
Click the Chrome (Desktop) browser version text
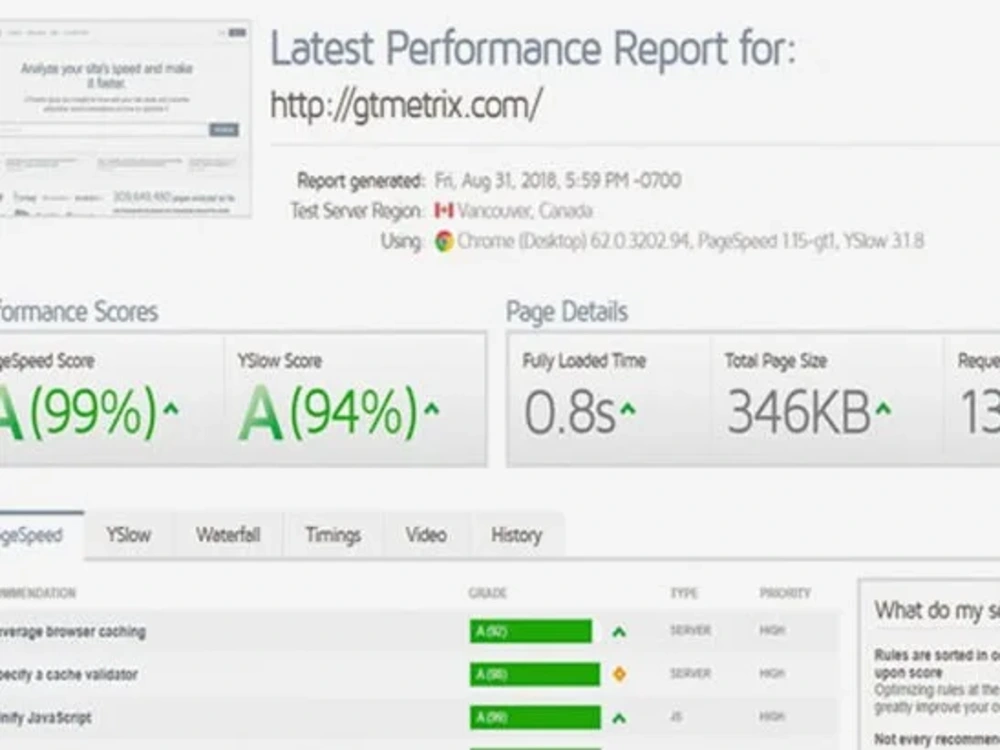click(x=691, y=241)
